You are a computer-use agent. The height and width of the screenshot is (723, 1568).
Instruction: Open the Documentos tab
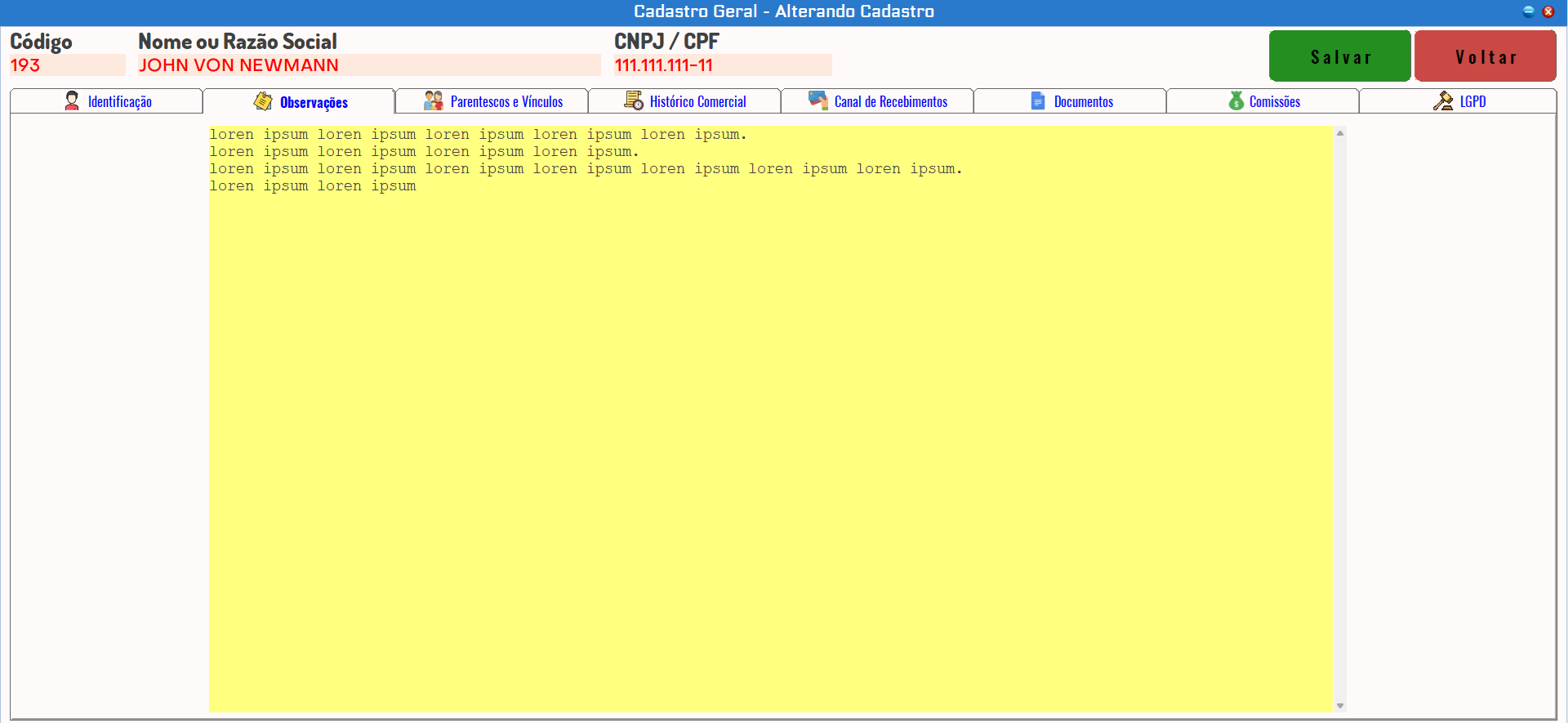1070,101
